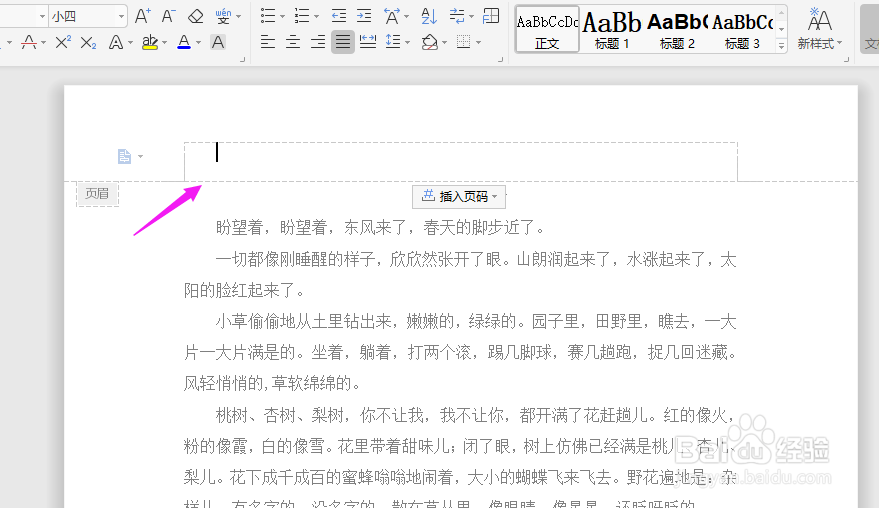The width and height of the screenshot is (879, 508).
Task: Expand pinyin guide options arrow
Action: click(x=238, y=16)
